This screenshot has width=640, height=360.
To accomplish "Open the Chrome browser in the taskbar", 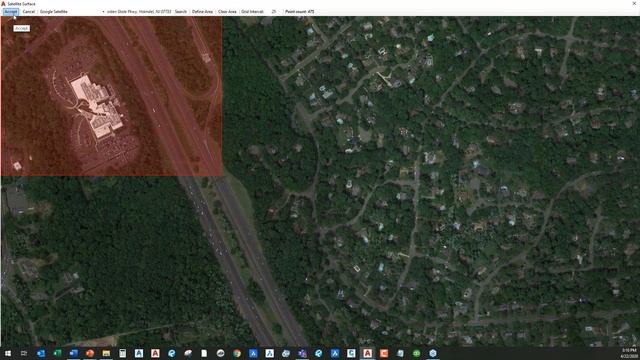I will (237, 353).
